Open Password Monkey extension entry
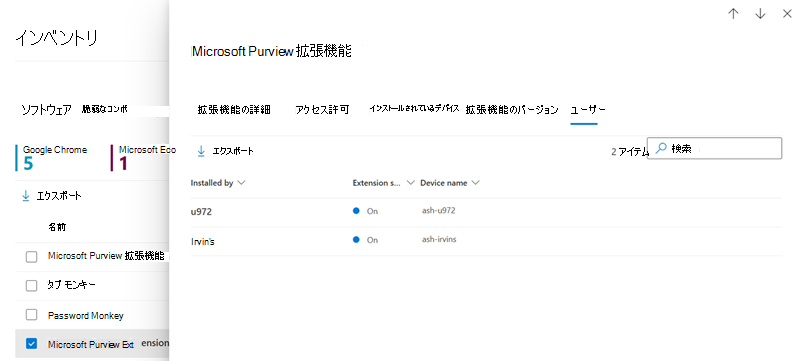Viewport: 800px width, 361px height. click(x=86, y=315)
